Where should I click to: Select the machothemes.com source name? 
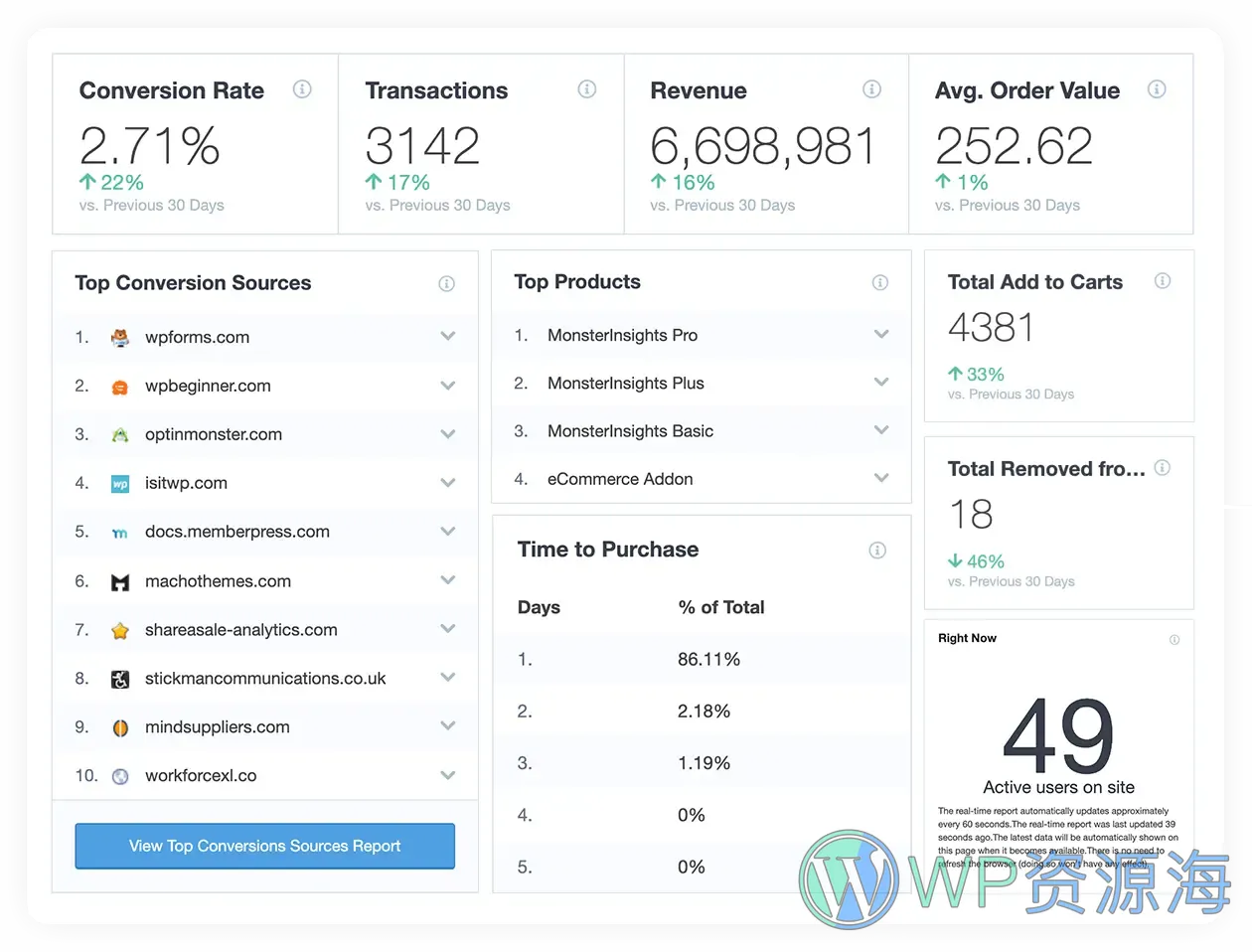point(218,581)
